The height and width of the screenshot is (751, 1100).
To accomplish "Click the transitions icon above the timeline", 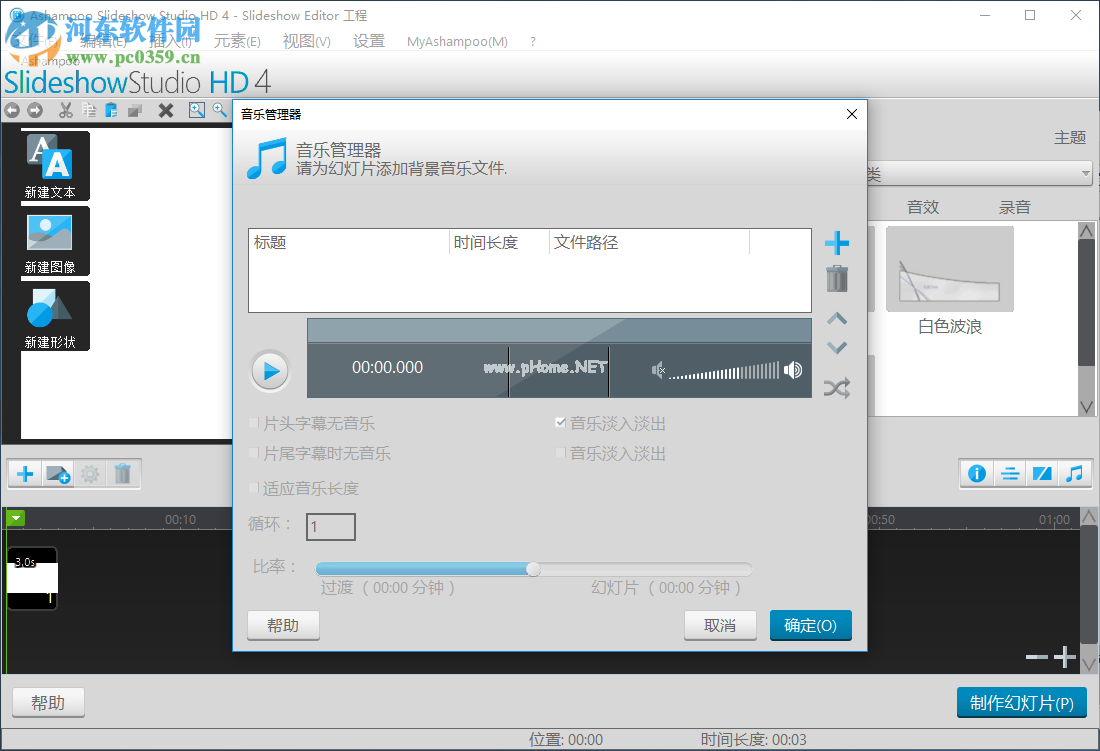I will point(1042,473).
